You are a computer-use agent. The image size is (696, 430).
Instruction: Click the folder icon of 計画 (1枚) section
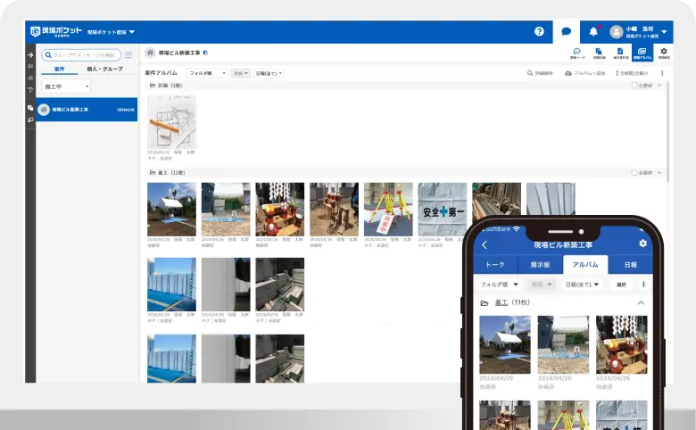[152, 85]
